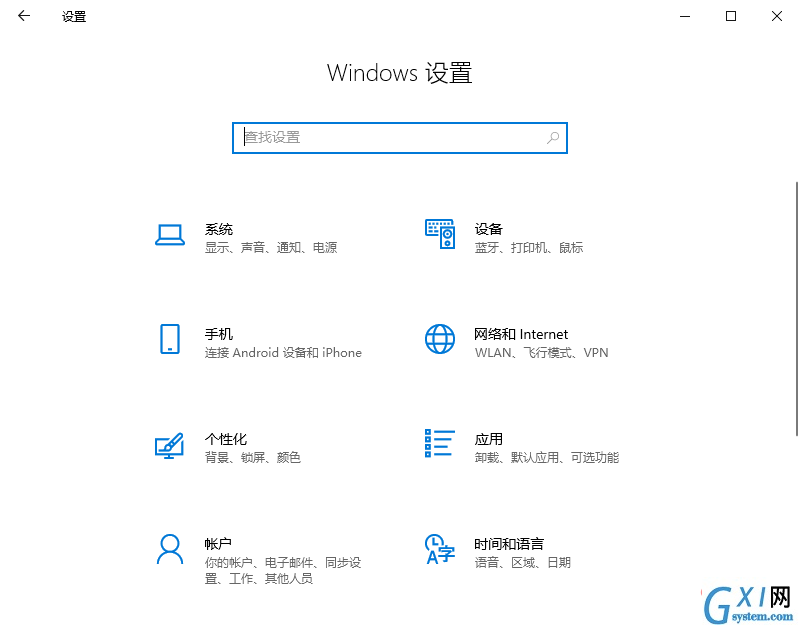Click the text 你的帐户、电子邮件、同步设置、工作、其他人员
The image size is (800, 625).
tap(283, 570)
